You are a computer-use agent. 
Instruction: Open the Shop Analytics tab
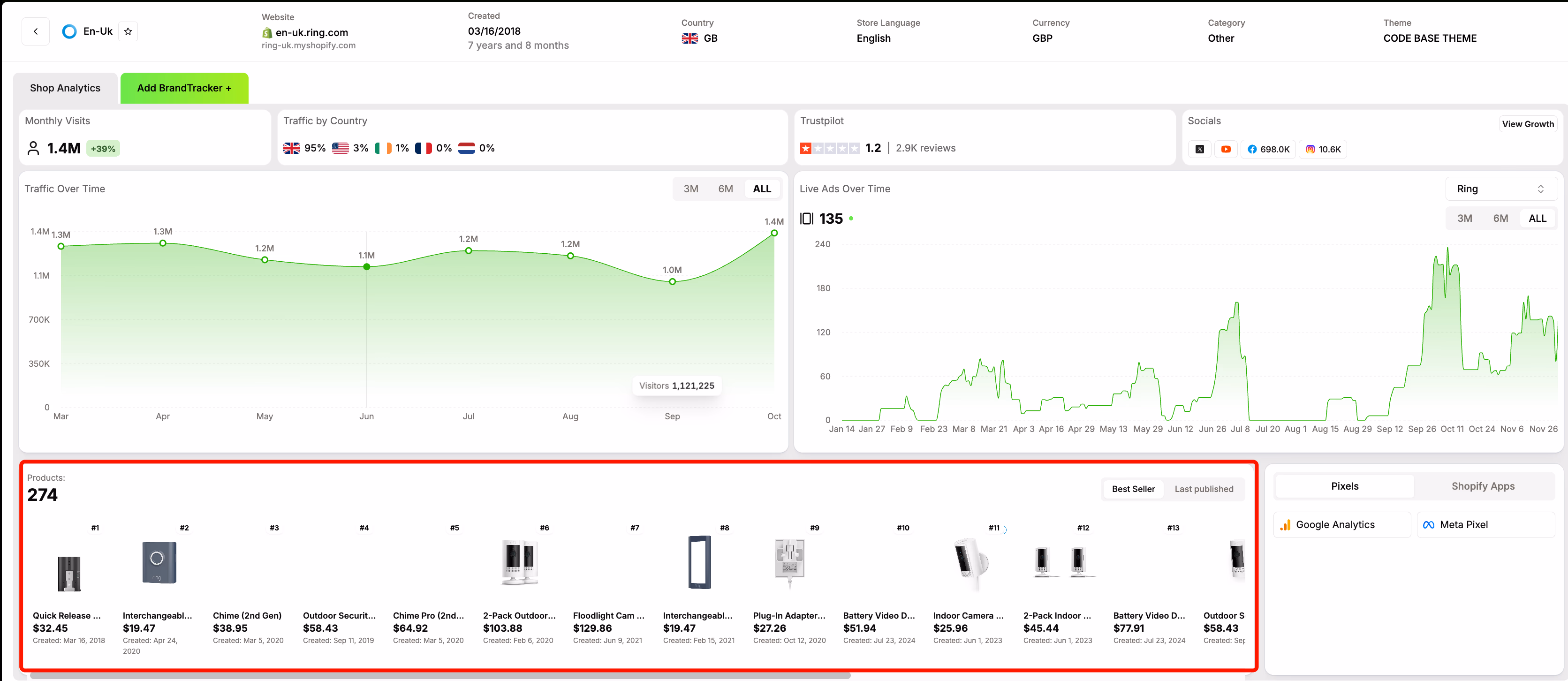[x=65, y=88]
